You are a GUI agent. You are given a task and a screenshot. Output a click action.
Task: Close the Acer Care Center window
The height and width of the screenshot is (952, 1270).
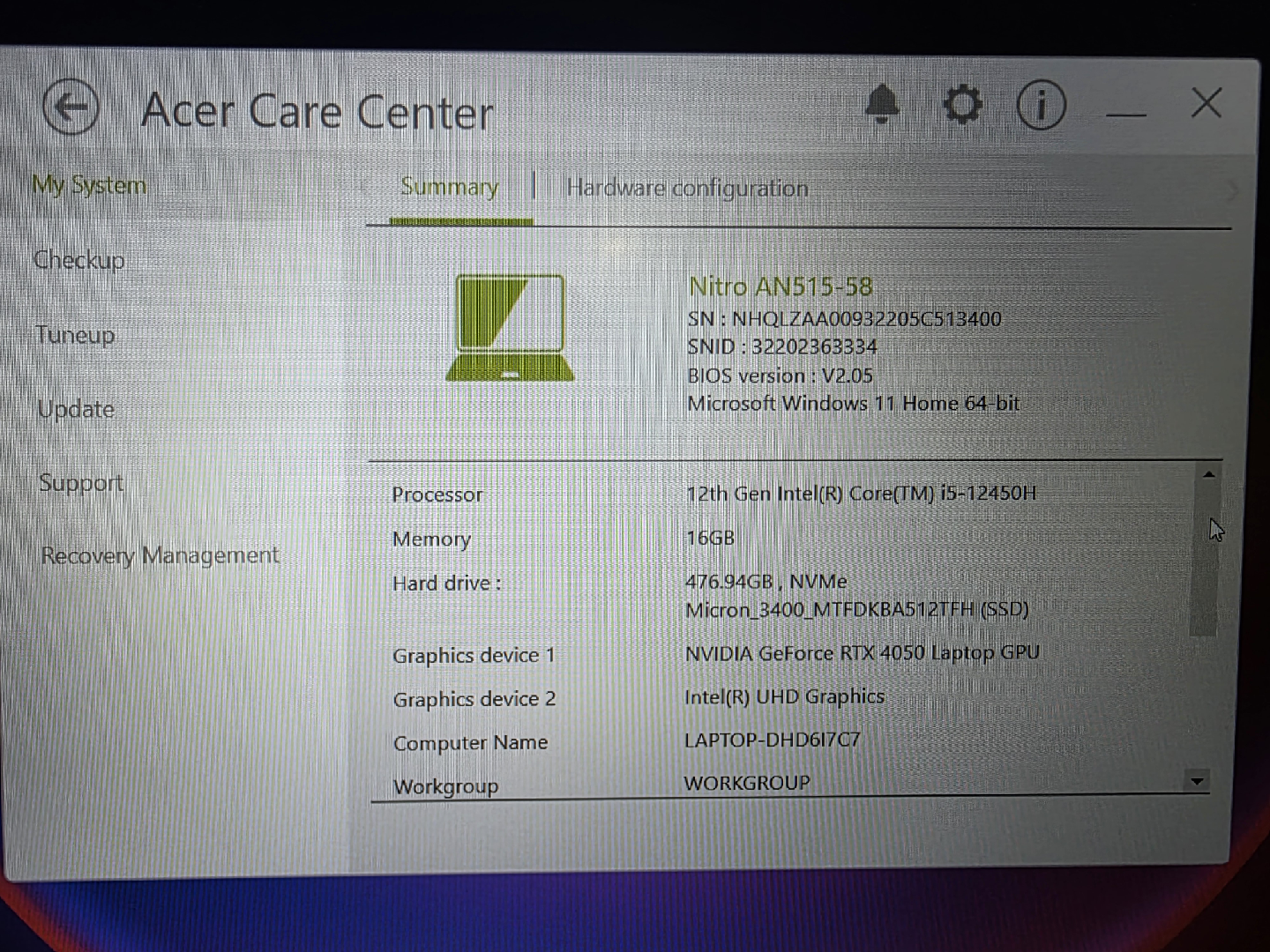(x=1206, y=103)
